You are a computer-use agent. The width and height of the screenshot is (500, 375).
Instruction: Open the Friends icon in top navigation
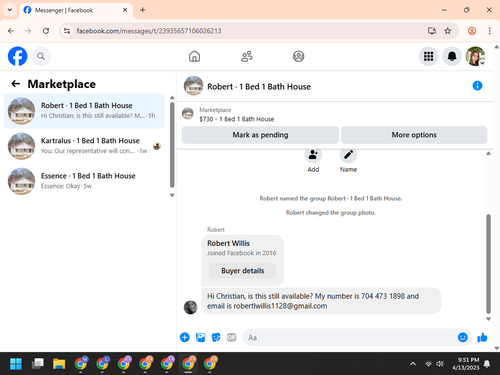tap(247, 56)
